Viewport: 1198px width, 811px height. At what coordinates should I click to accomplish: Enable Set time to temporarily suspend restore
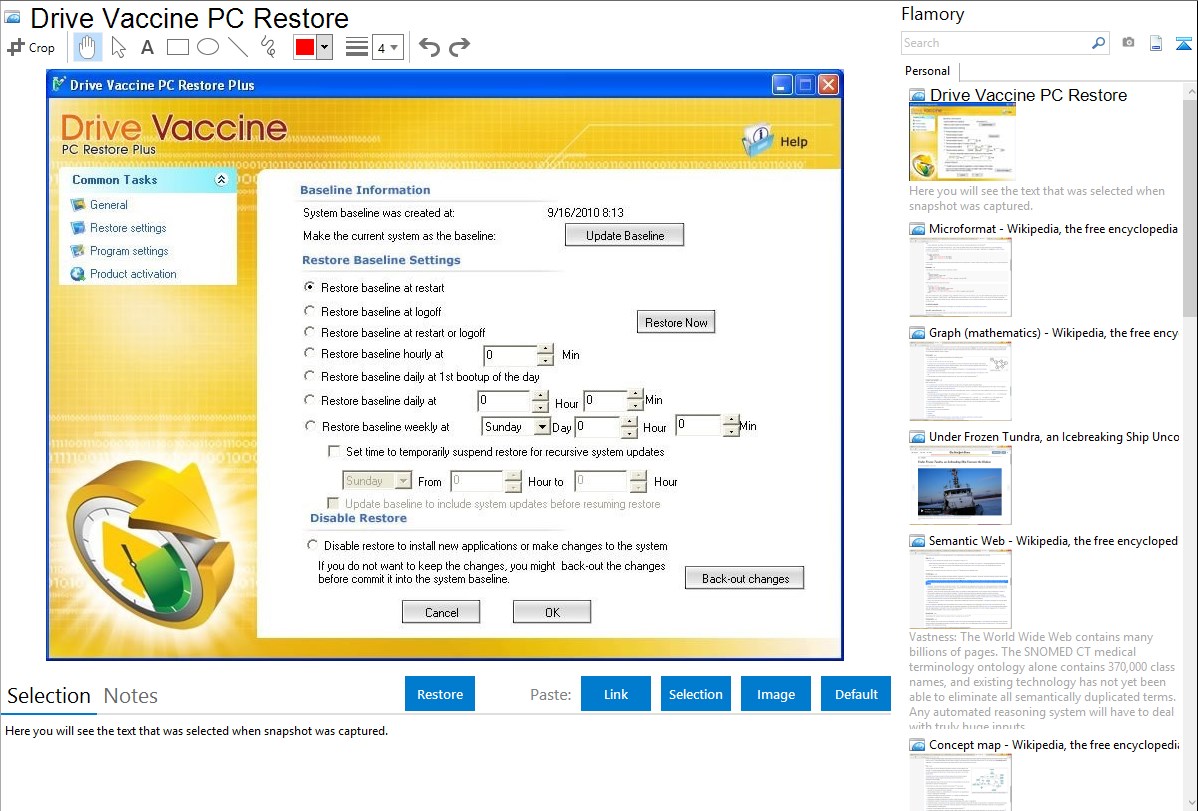coord(334,452)
